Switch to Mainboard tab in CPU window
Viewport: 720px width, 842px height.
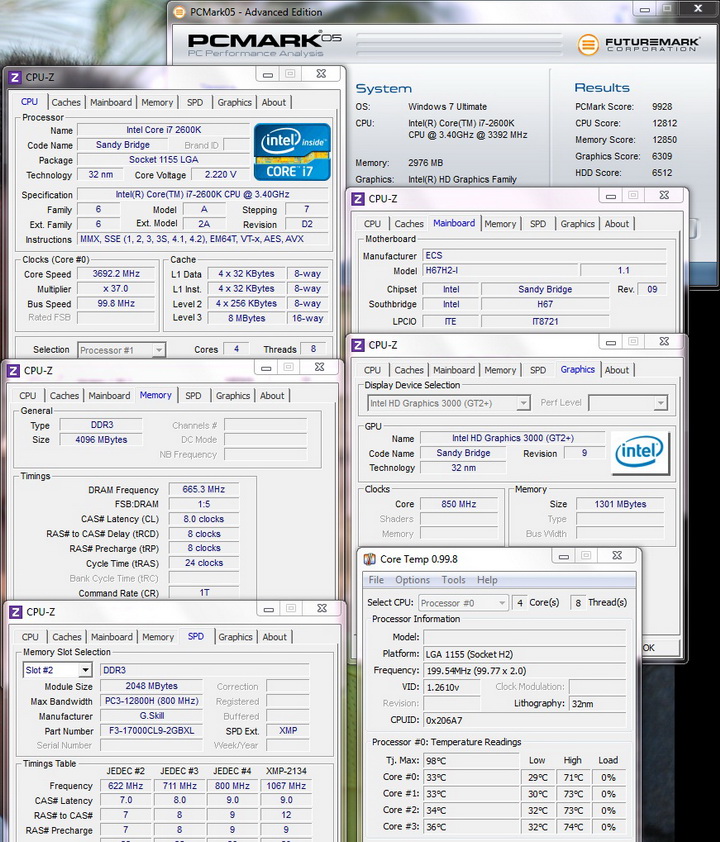pyautogui.click(x=111, y=102)
